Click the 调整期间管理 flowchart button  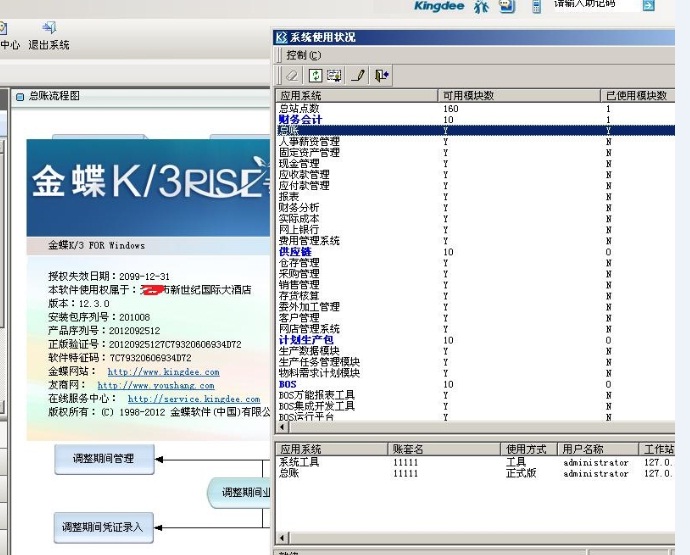104,459
